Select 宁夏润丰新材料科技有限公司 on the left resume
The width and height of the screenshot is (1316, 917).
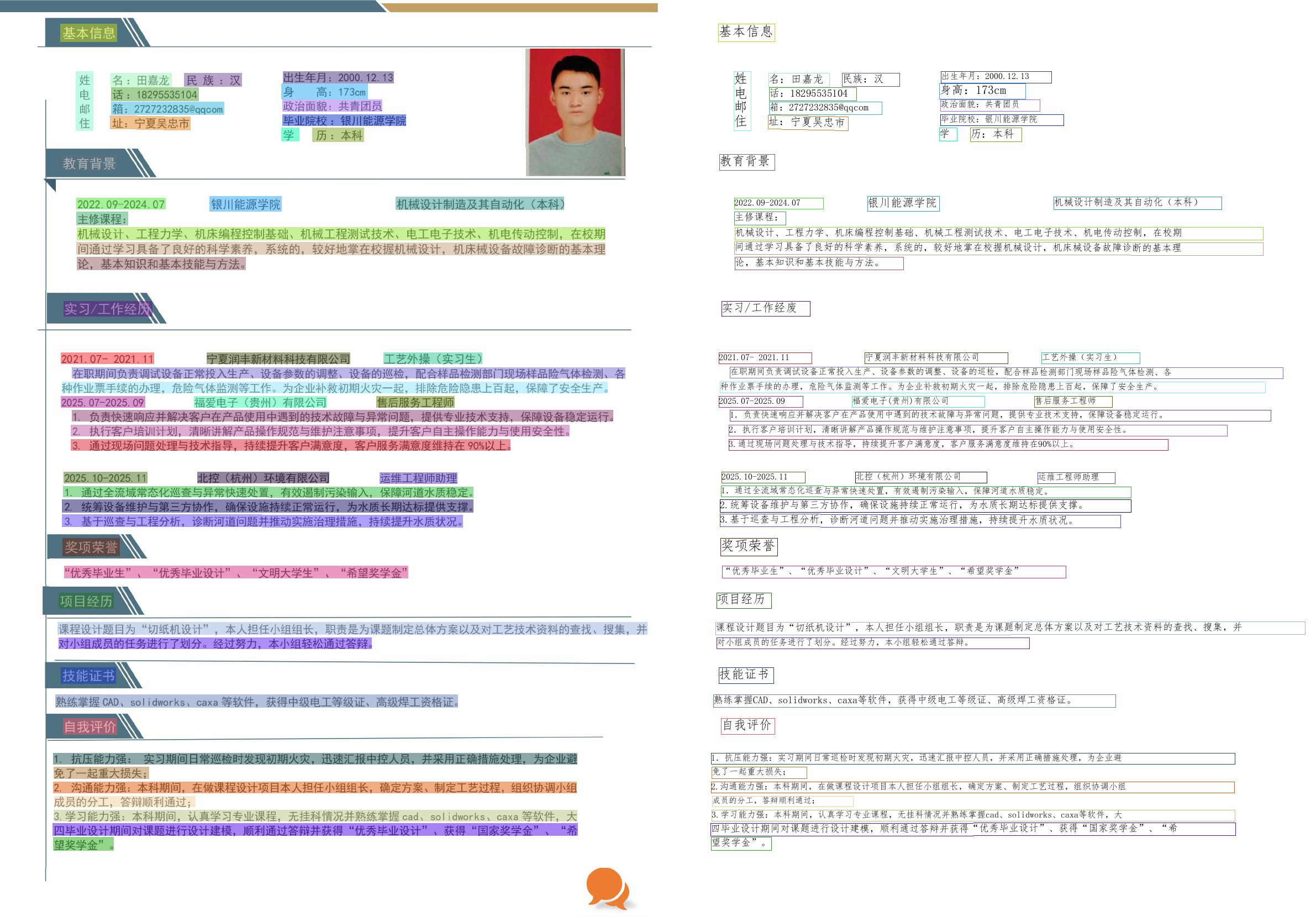coord(278,359)
